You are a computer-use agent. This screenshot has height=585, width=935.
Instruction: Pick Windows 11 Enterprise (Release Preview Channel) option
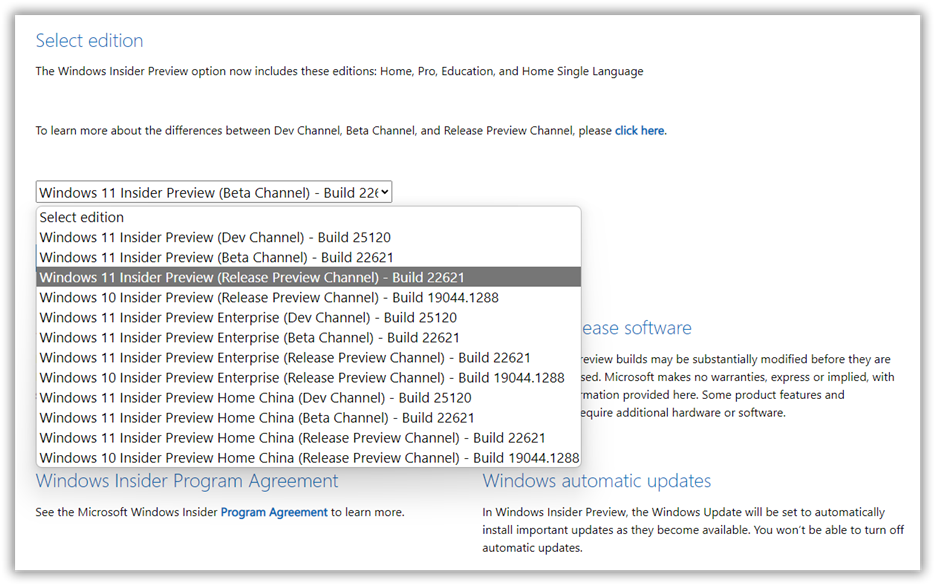coord(308,358)
